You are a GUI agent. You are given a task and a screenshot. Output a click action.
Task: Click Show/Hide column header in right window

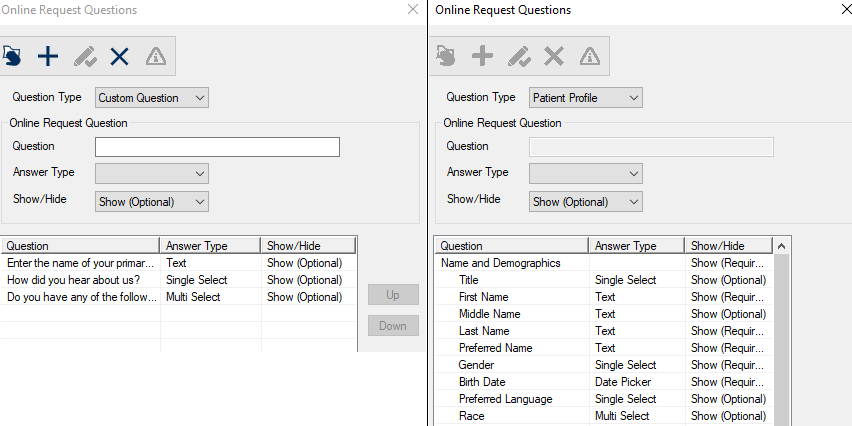pyautogui.click(x=729, y=246)
